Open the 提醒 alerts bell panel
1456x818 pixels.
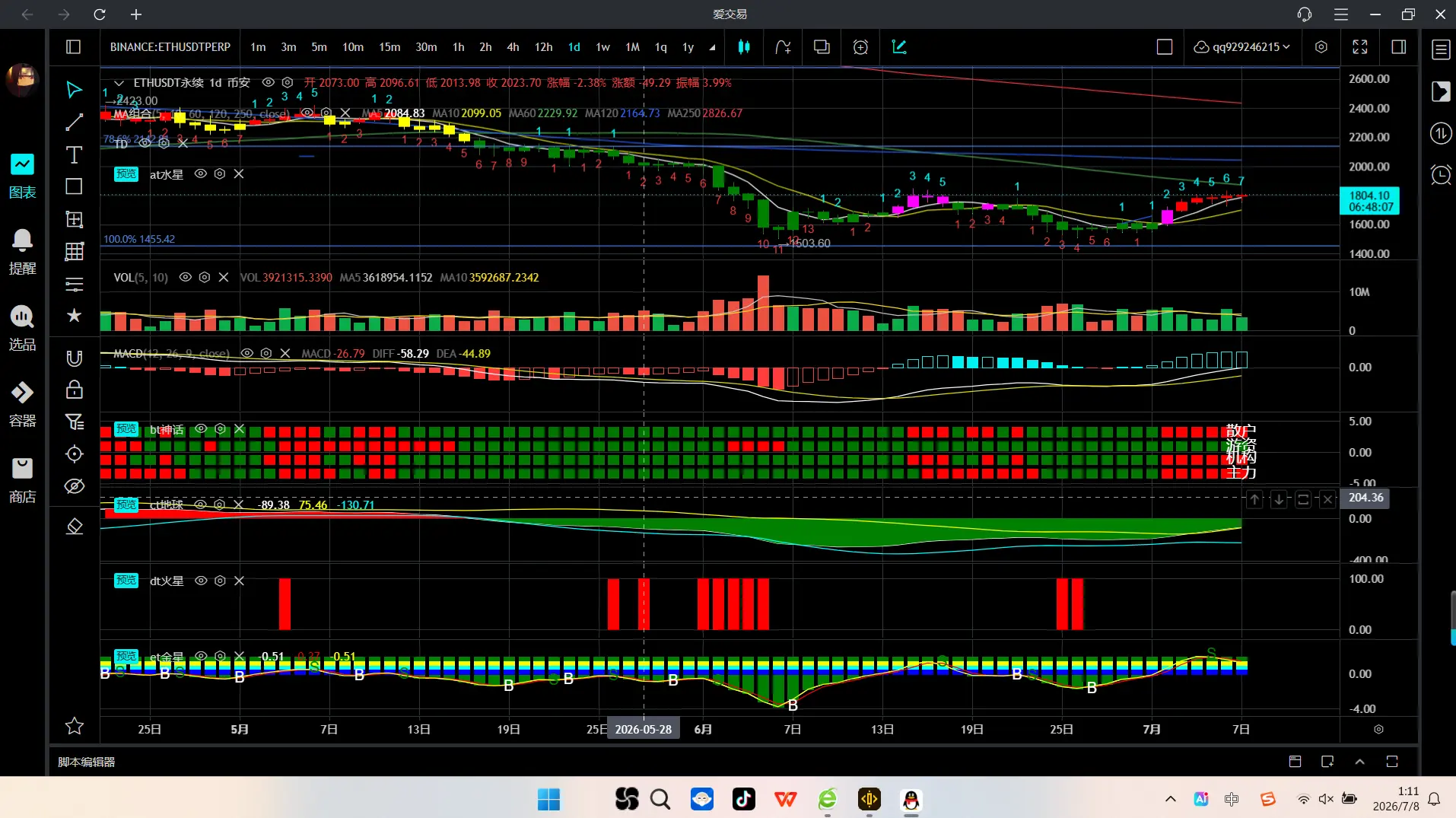[22, 252]
